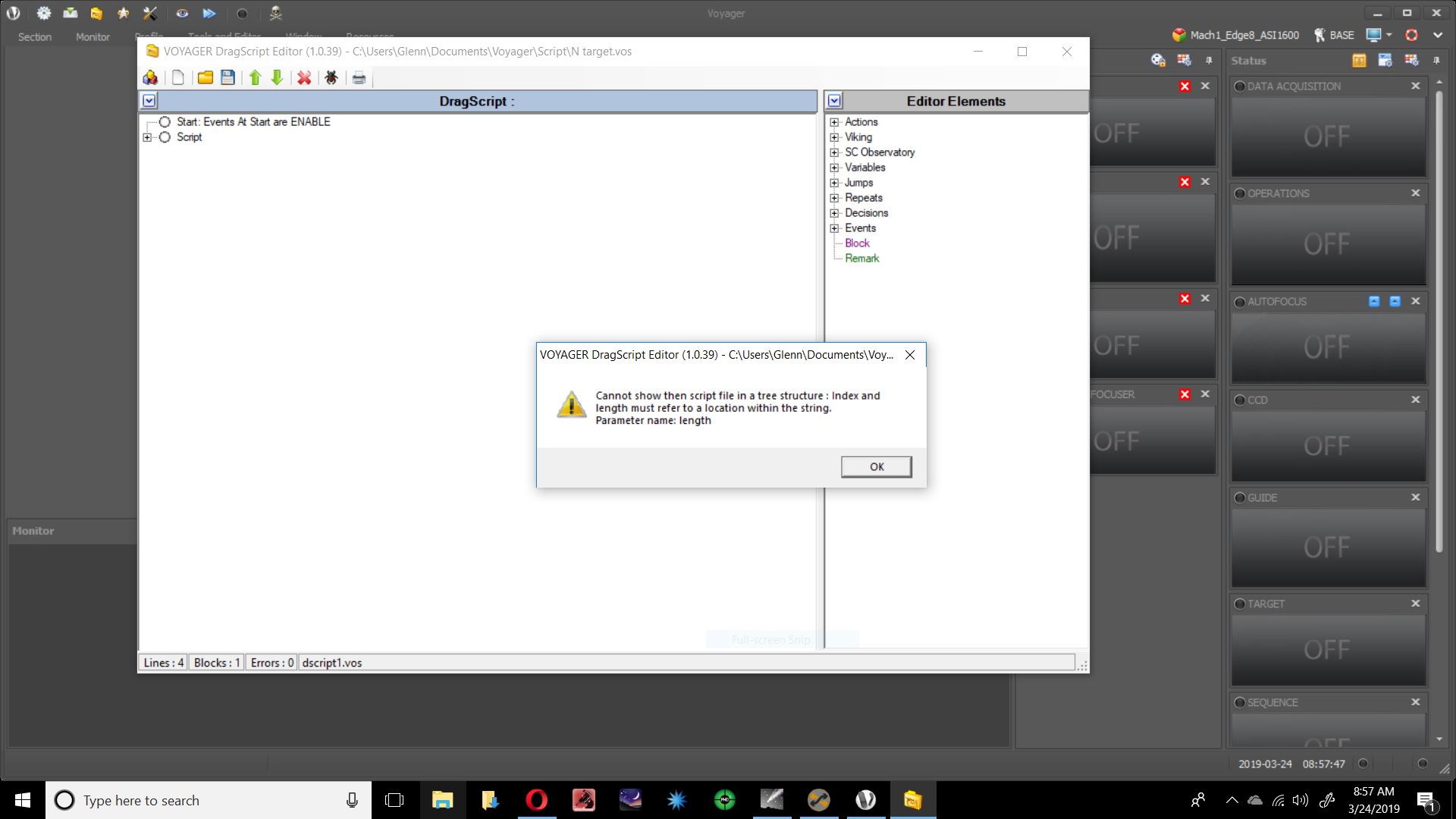Click the dscript1.vos status bar field
Image resolution: width=1456 pixels, height=819 pixels.
coord(686,663)
